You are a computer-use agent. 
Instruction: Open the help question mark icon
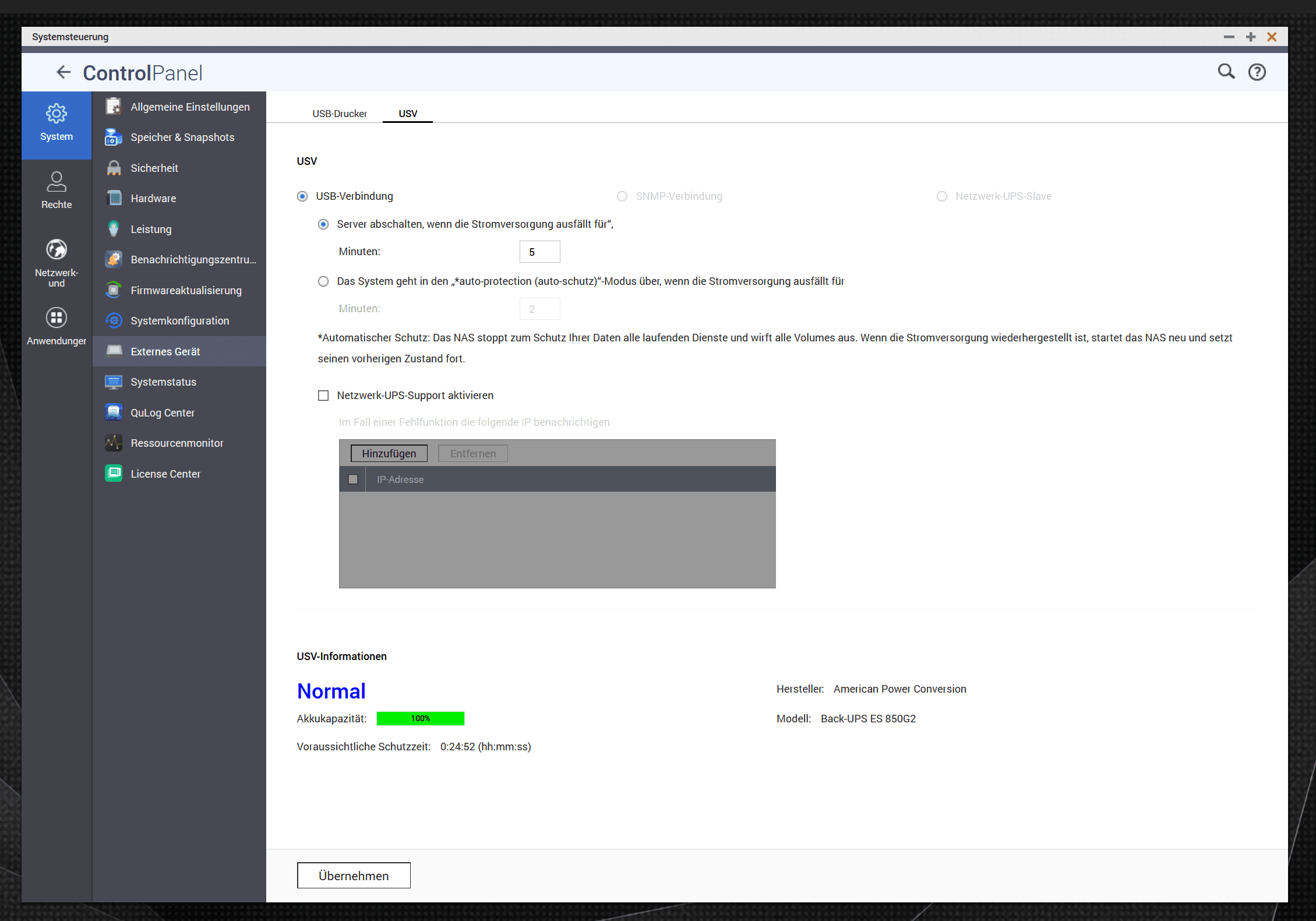coord(1257,72)
